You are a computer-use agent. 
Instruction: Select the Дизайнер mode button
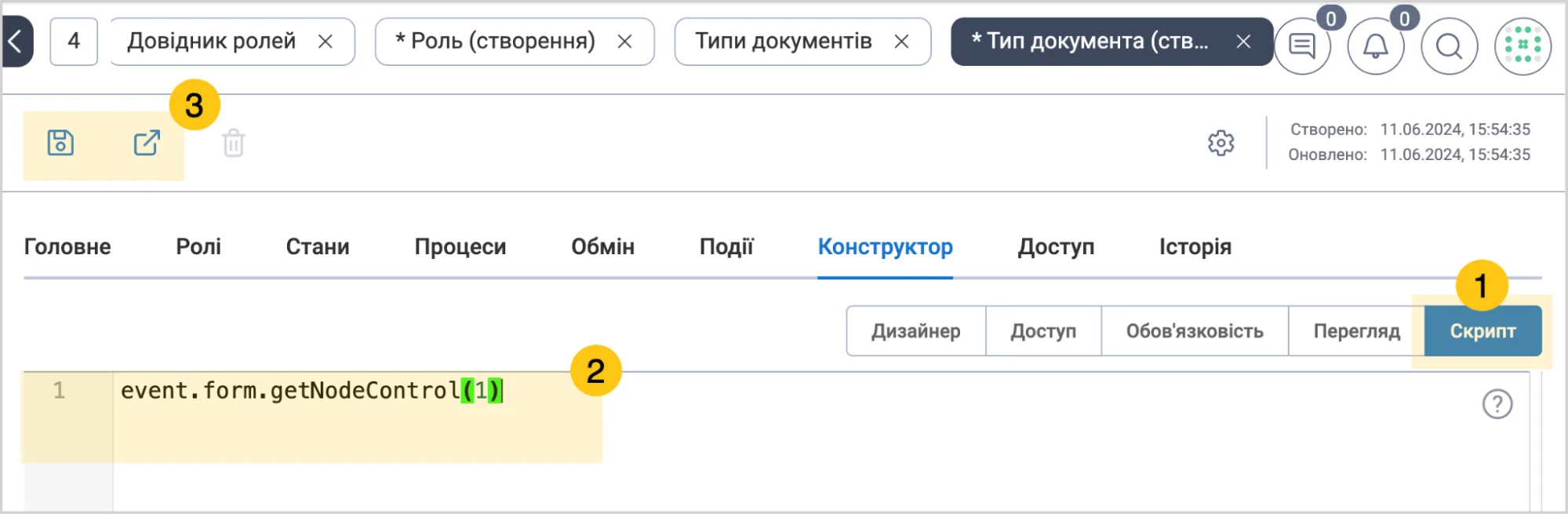click(x=915, y=331)
